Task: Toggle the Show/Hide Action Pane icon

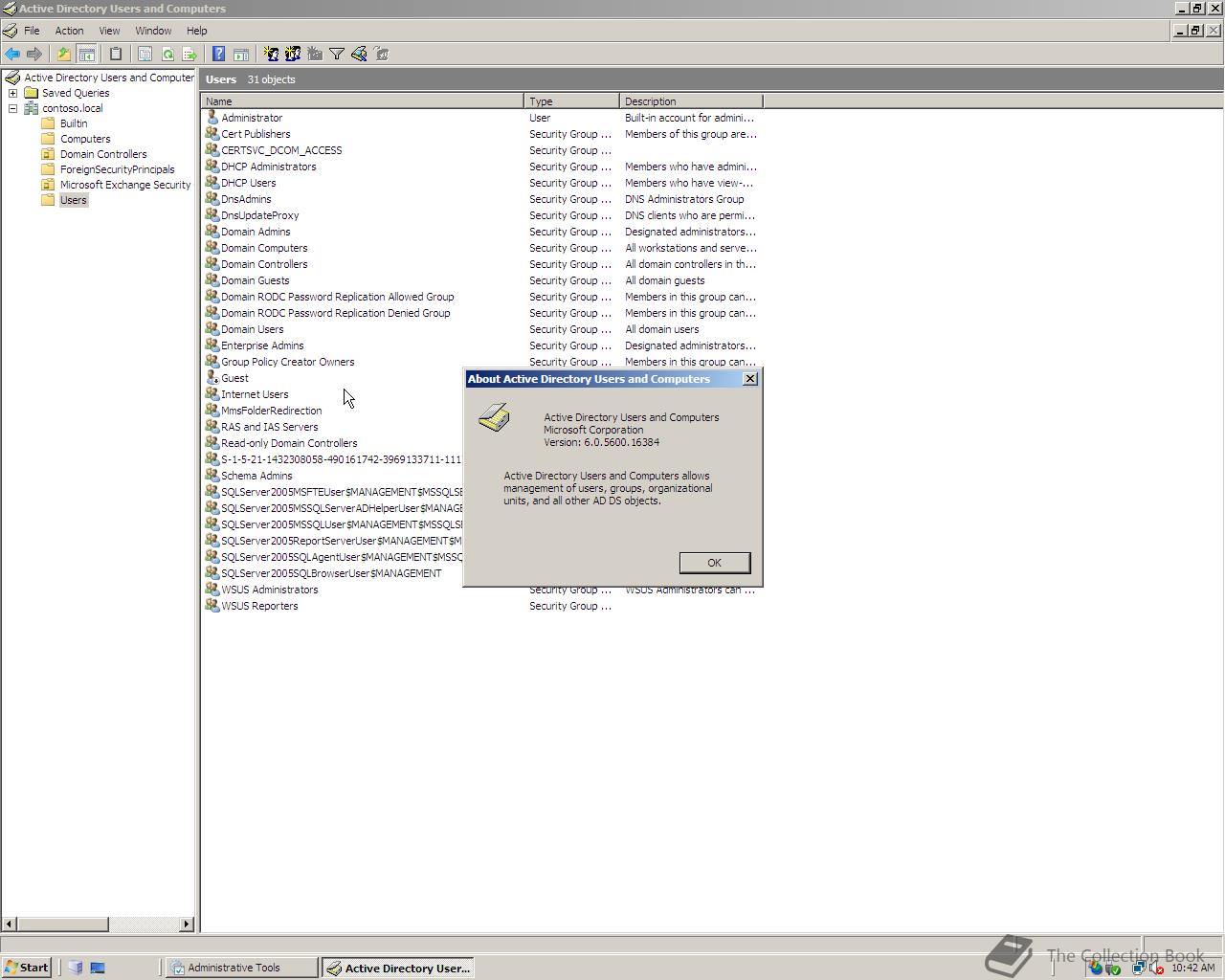Action: tap(241, 55)
